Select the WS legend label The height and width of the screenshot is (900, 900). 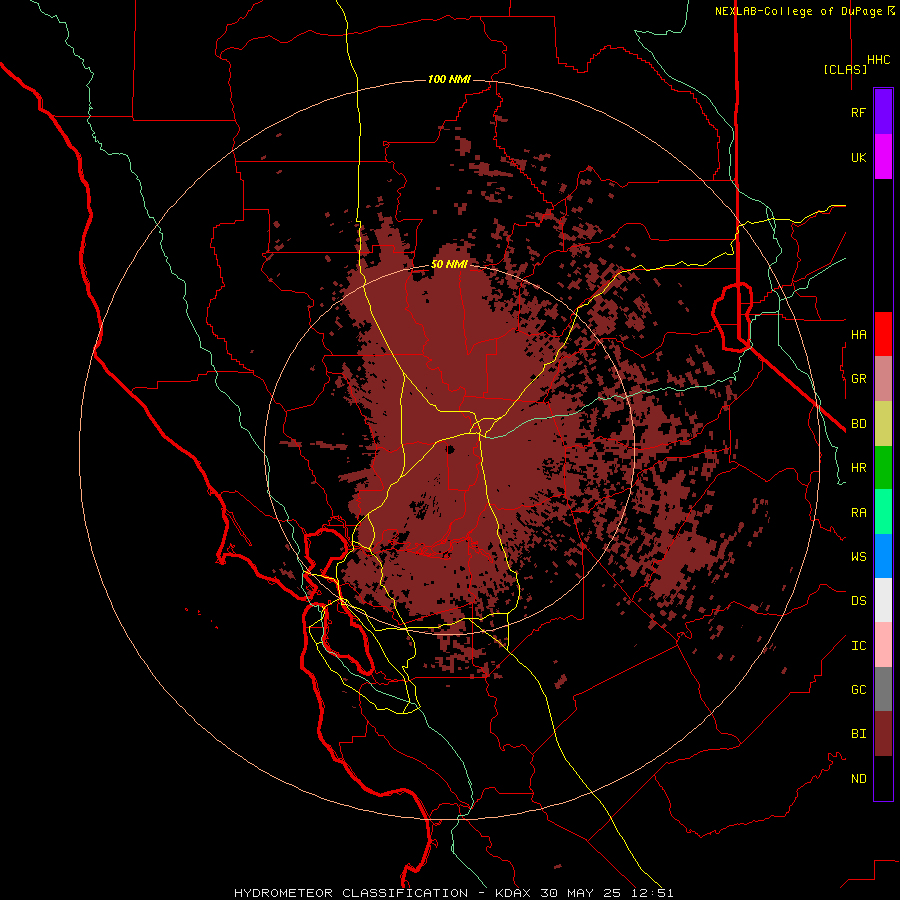(858, 556)
